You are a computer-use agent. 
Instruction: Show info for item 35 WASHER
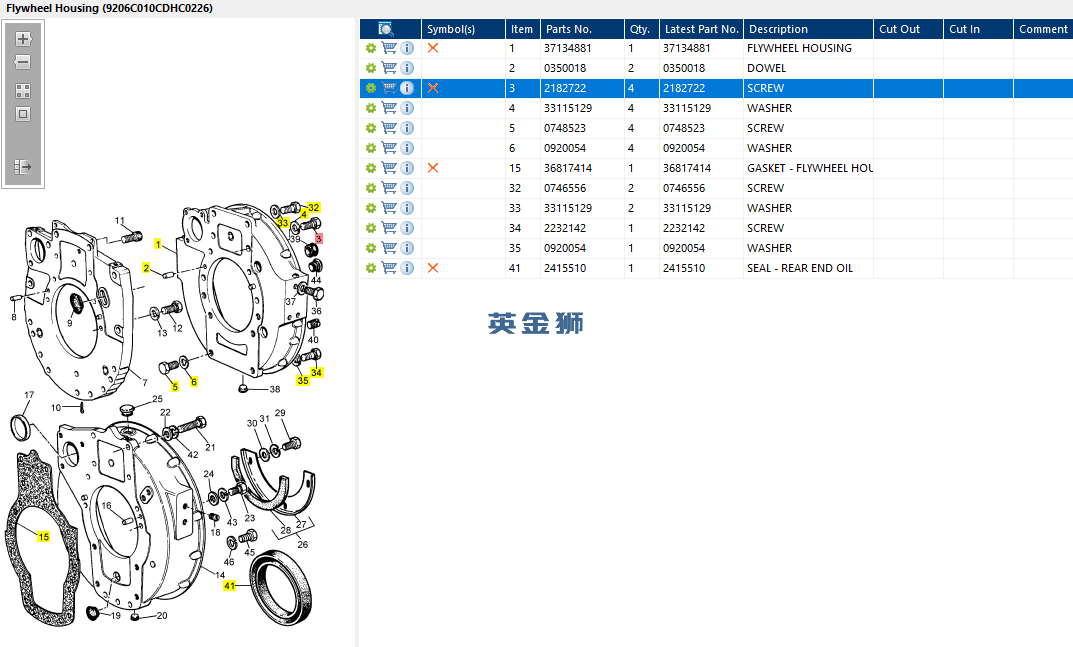[407, 248]
